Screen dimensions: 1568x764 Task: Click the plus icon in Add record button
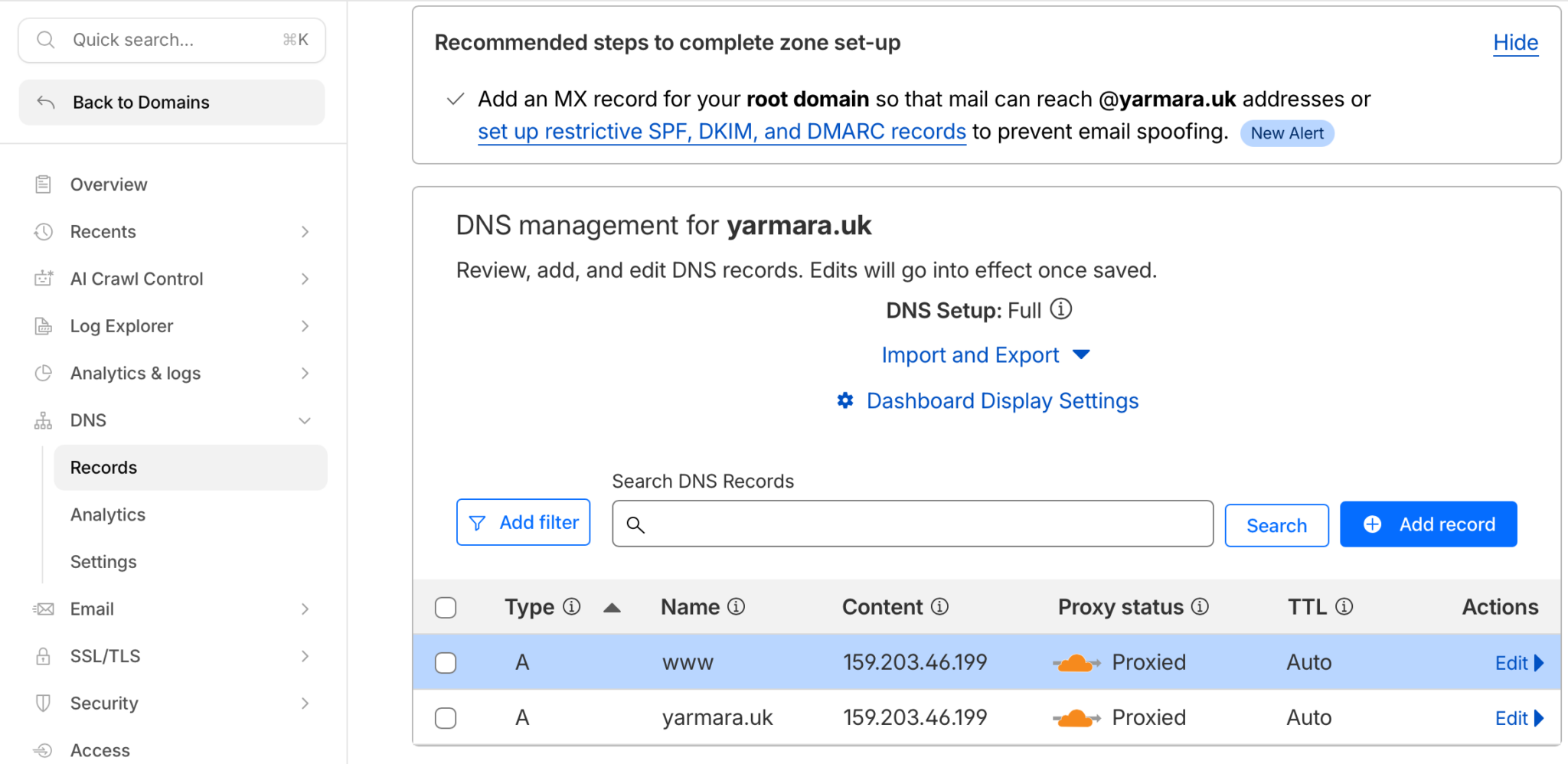[1373, 524]
